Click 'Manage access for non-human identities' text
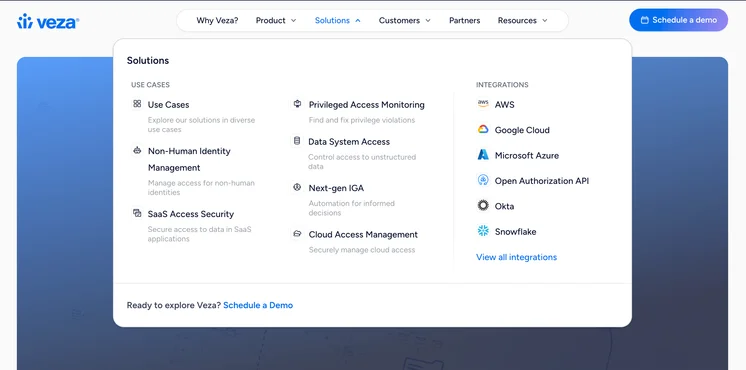The height and width of the screenshot is (370, 746). 201,187
